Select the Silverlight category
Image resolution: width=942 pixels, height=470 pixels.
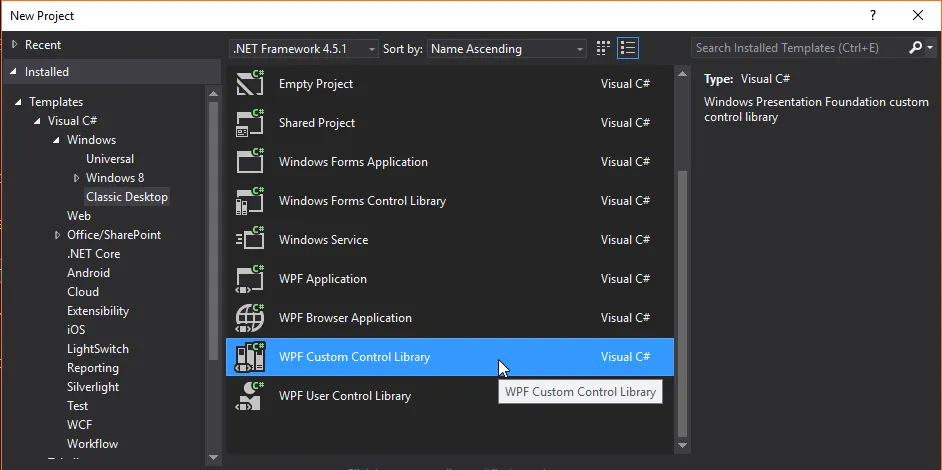pyautogui.click(x=93, y=386)
